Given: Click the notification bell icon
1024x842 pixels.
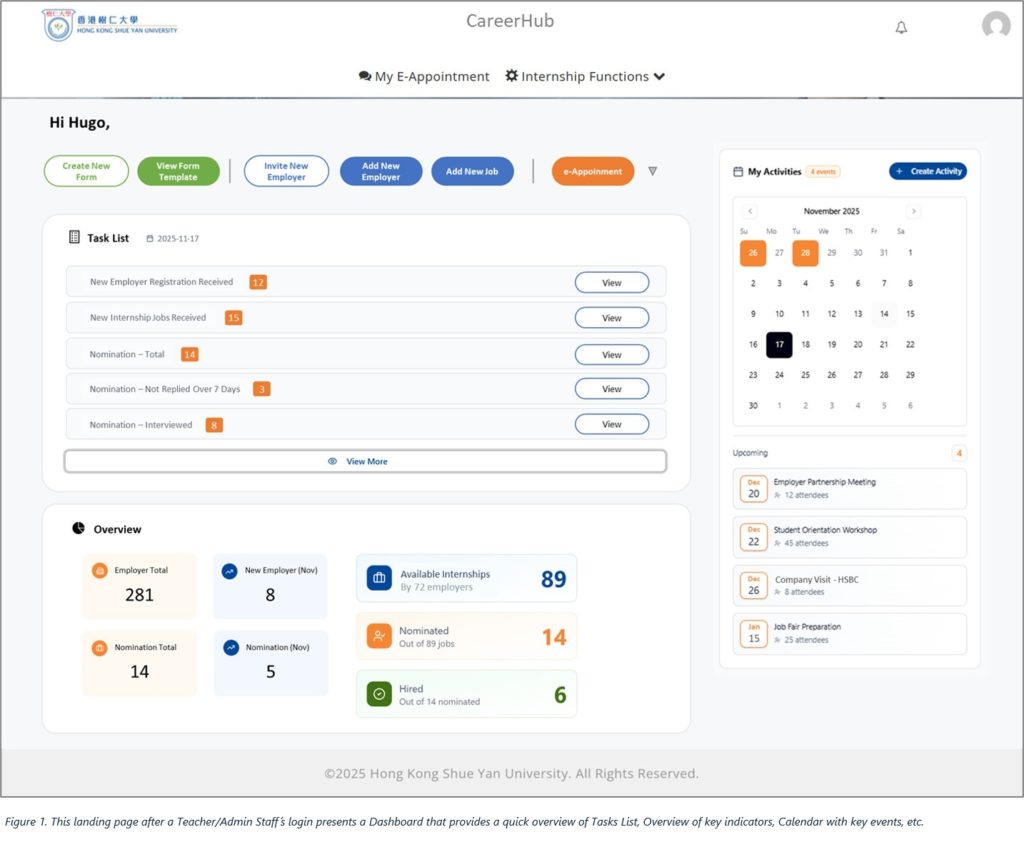Looking at the screenshot, I should point(901,28).
